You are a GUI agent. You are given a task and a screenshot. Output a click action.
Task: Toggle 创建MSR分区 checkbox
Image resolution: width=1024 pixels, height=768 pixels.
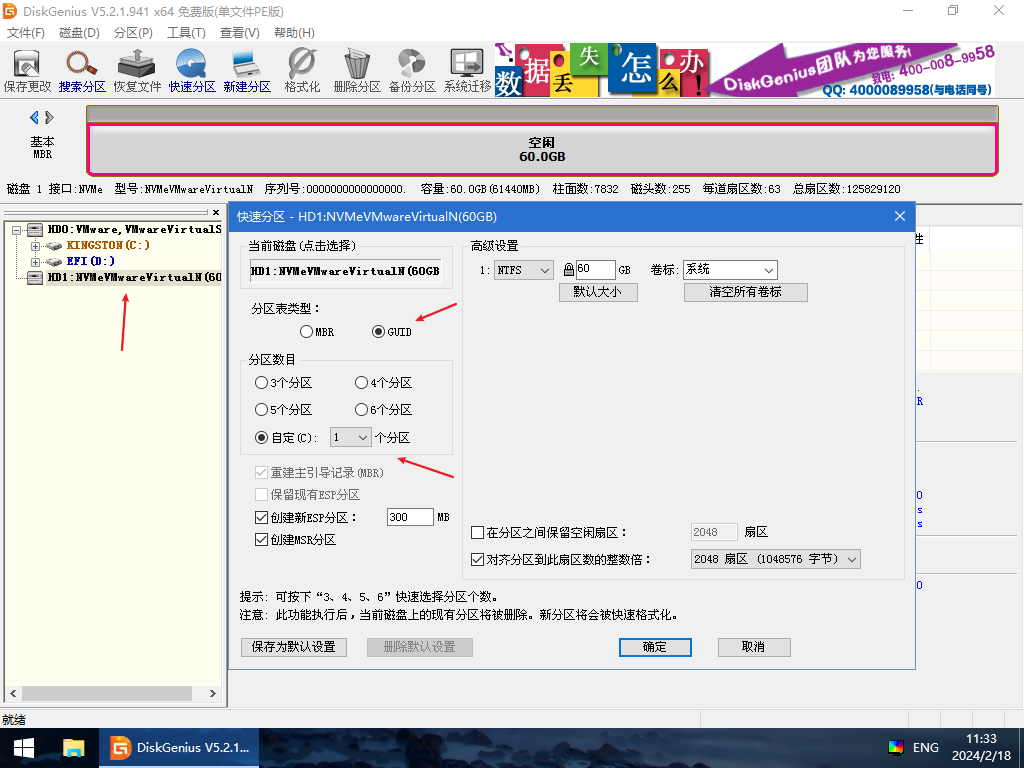[261, 539]
